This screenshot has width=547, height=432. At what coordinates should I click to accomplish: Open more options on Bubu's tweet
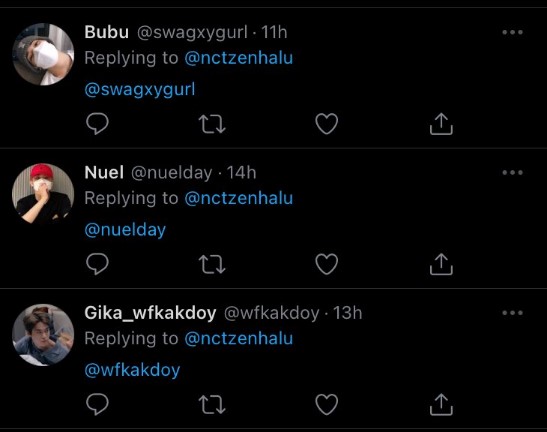click(x=512, y=32)
